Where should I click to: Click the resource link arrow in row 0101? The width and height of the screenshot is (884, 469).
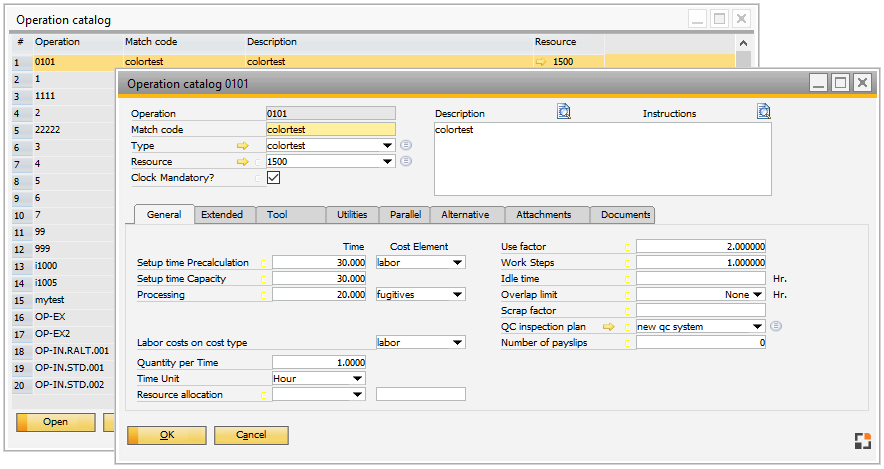[x=542, y=62]
